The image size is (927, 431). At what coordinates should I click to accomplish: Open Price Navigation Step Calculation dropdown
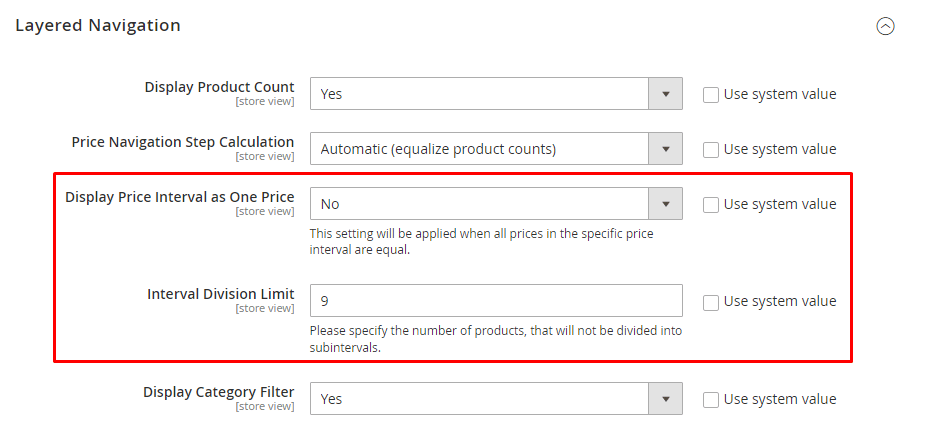pos(496,149)
